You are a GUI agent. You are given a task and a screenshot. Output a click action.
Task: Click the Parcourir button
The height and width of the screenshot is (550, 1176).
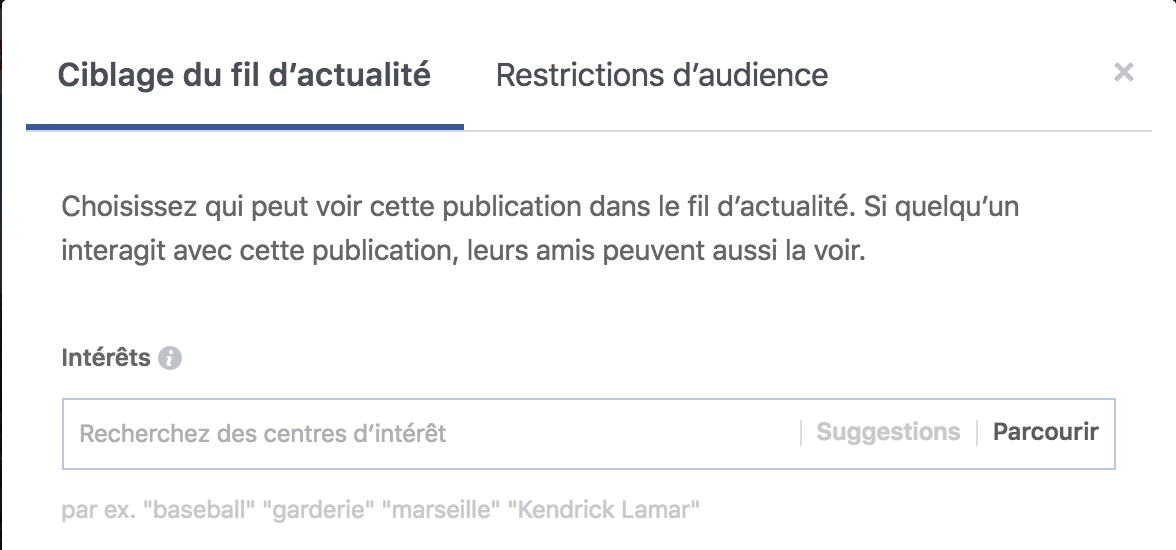tap(1045, 432)
